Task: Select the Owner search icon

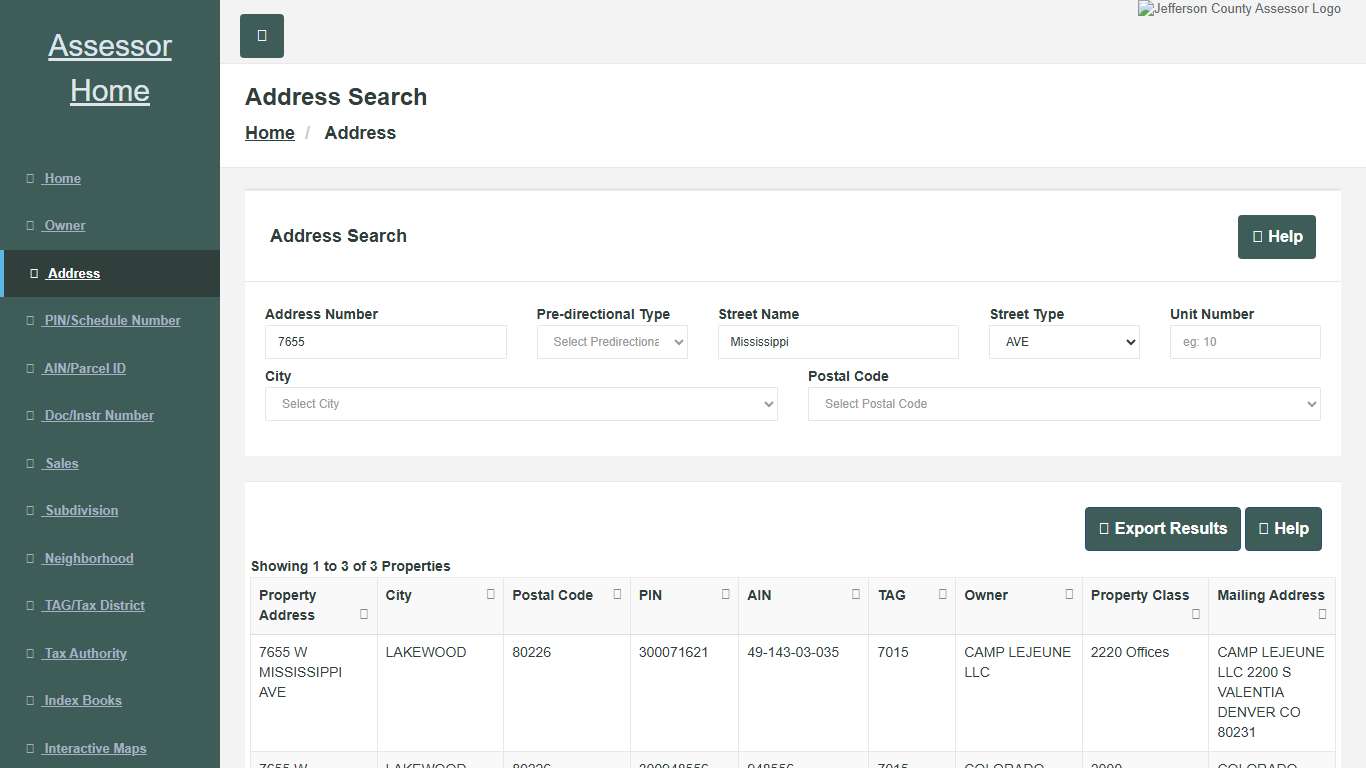Action: [x=31, y=225]
